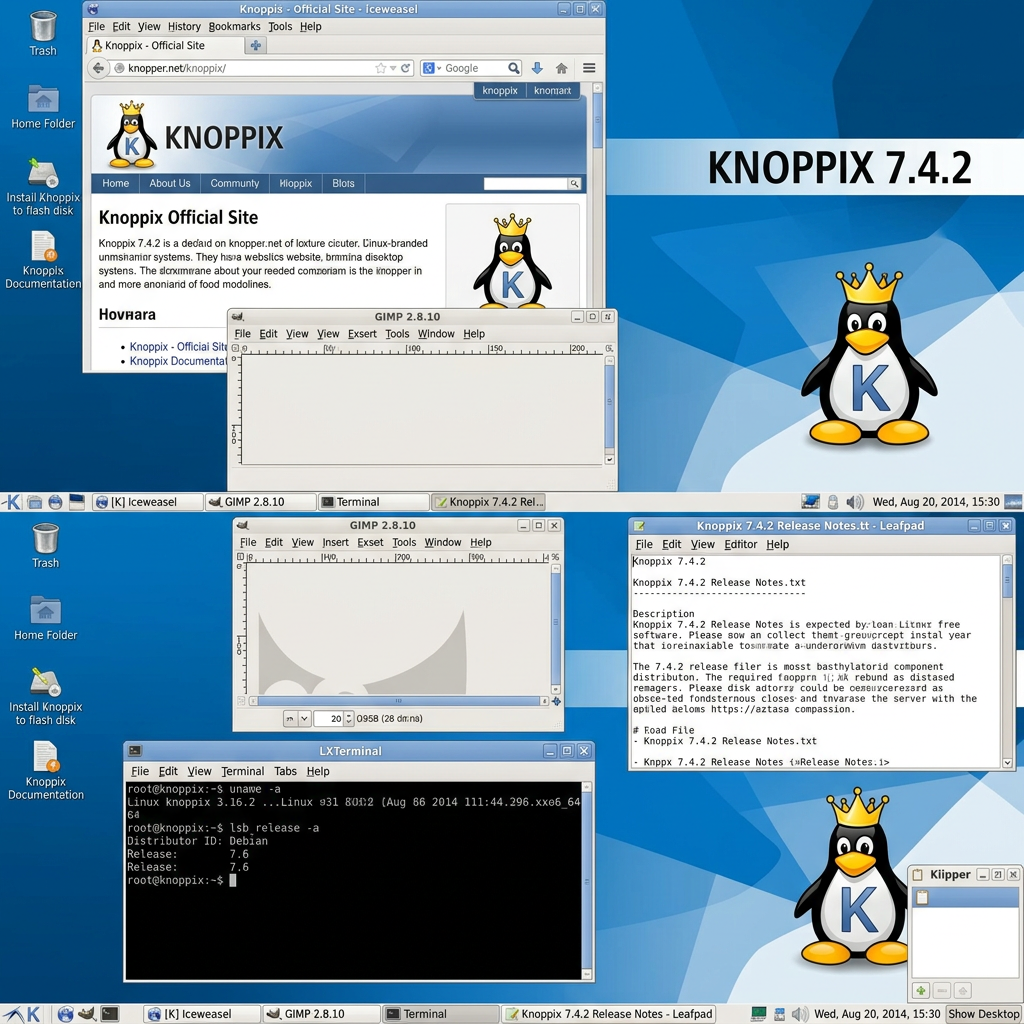Click Show Desktop on bottom panel
This screenshot has height=1024, width=1024.
click(984, 1014)
